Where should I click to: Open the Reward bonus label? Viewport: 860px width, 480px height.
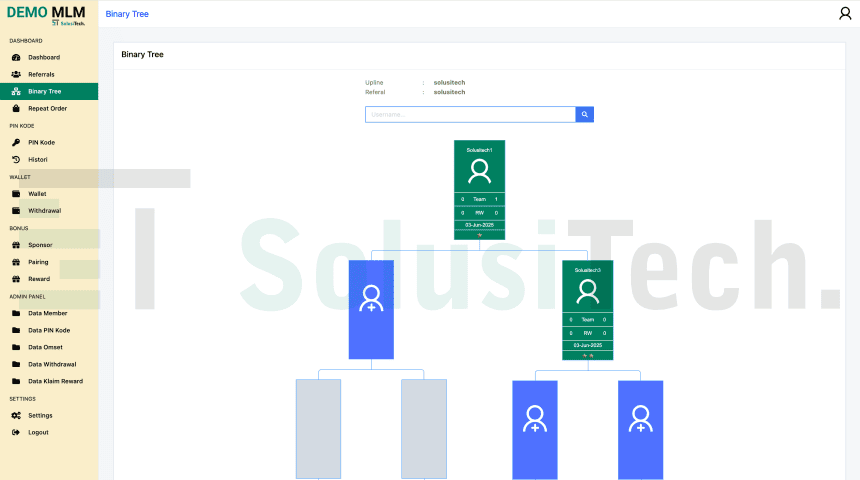coord(39,279)
